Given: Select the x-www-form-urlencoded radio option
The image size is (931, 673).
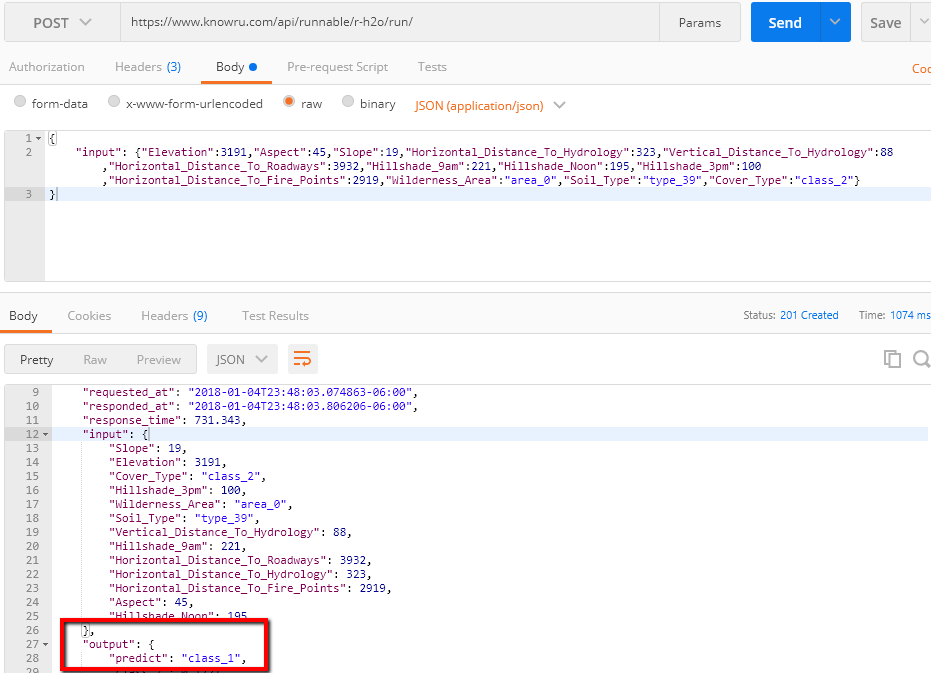Looking at the screenshot, I should point(113,102).
